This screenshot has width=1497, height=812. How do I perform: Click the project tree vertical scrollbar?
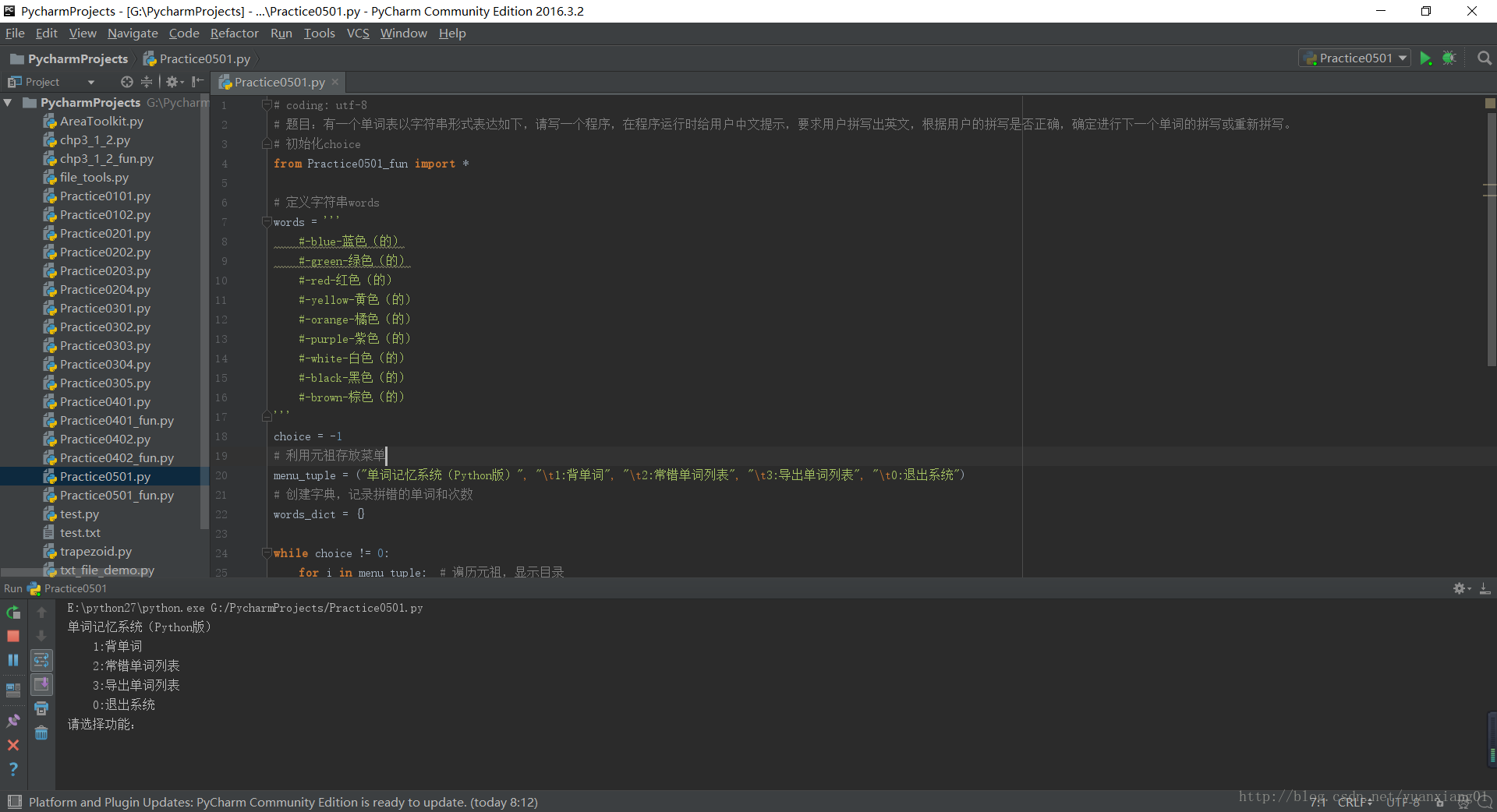204,312
